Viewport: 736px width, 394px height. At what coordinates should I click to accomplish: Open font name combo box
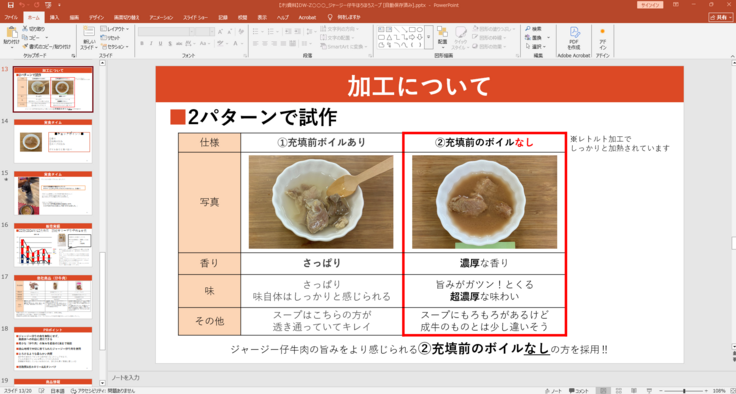[167, 31]
